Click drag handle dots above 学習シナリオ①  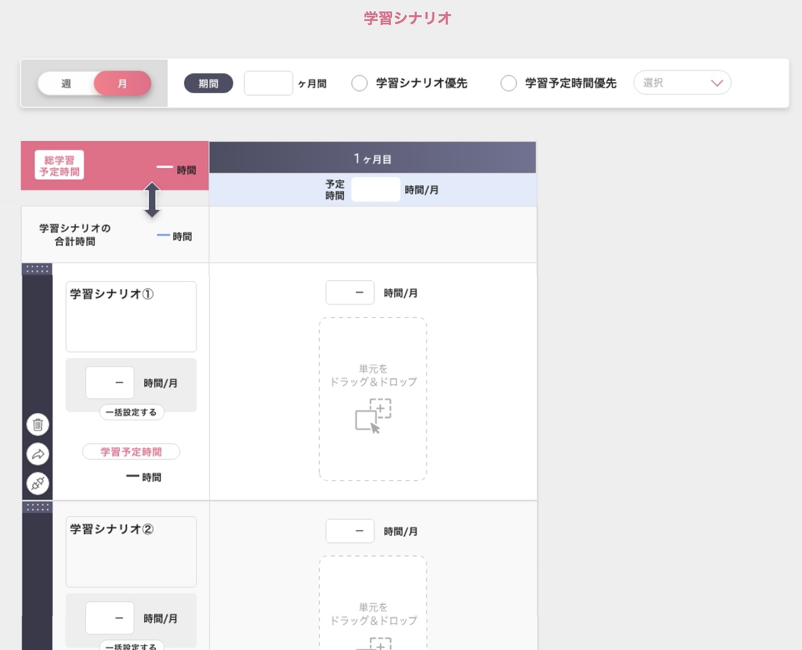(x=37, y=269)
